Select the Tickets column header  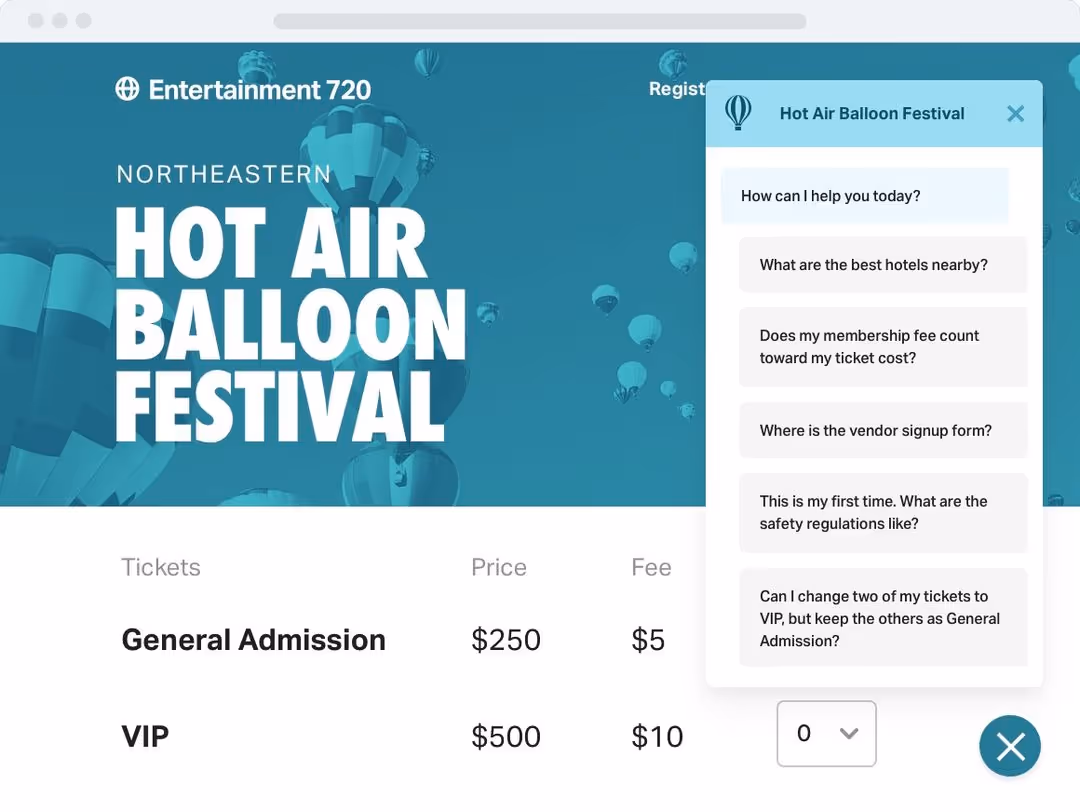coord(160,567)
